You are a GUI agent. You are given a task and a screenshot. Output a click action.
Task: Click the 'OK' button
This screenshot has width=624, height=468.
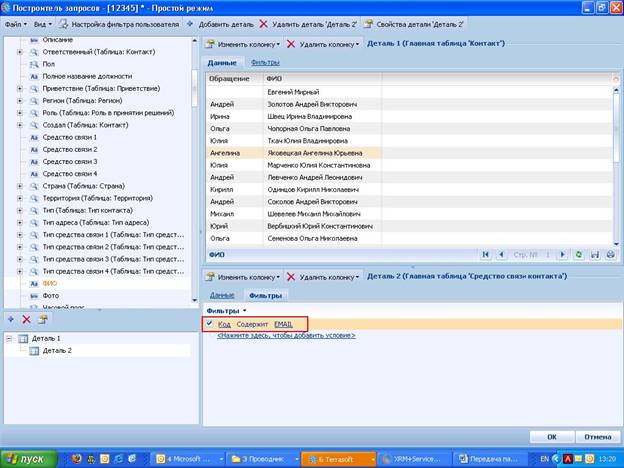(552, 437)
